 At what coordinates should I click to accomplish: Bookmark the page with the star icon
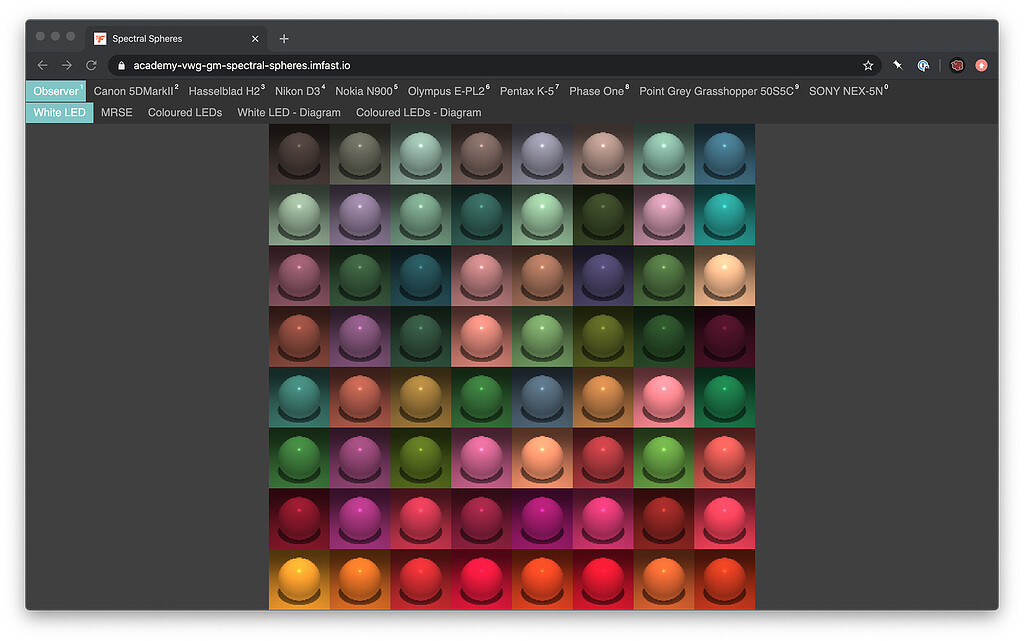(x=868, y=64)
